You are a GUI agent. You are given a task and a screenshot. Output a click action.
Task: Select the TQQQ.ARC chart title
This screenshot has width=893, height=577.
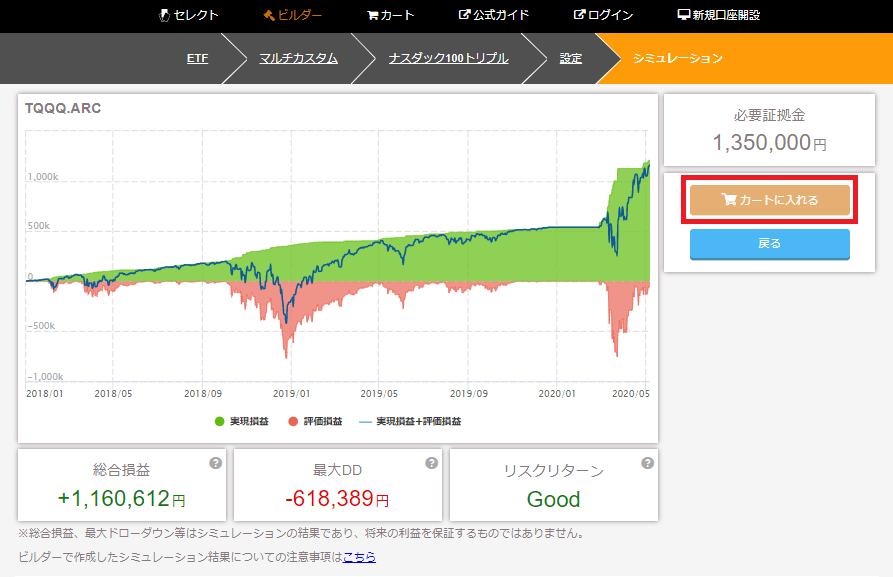coord(63,108)
